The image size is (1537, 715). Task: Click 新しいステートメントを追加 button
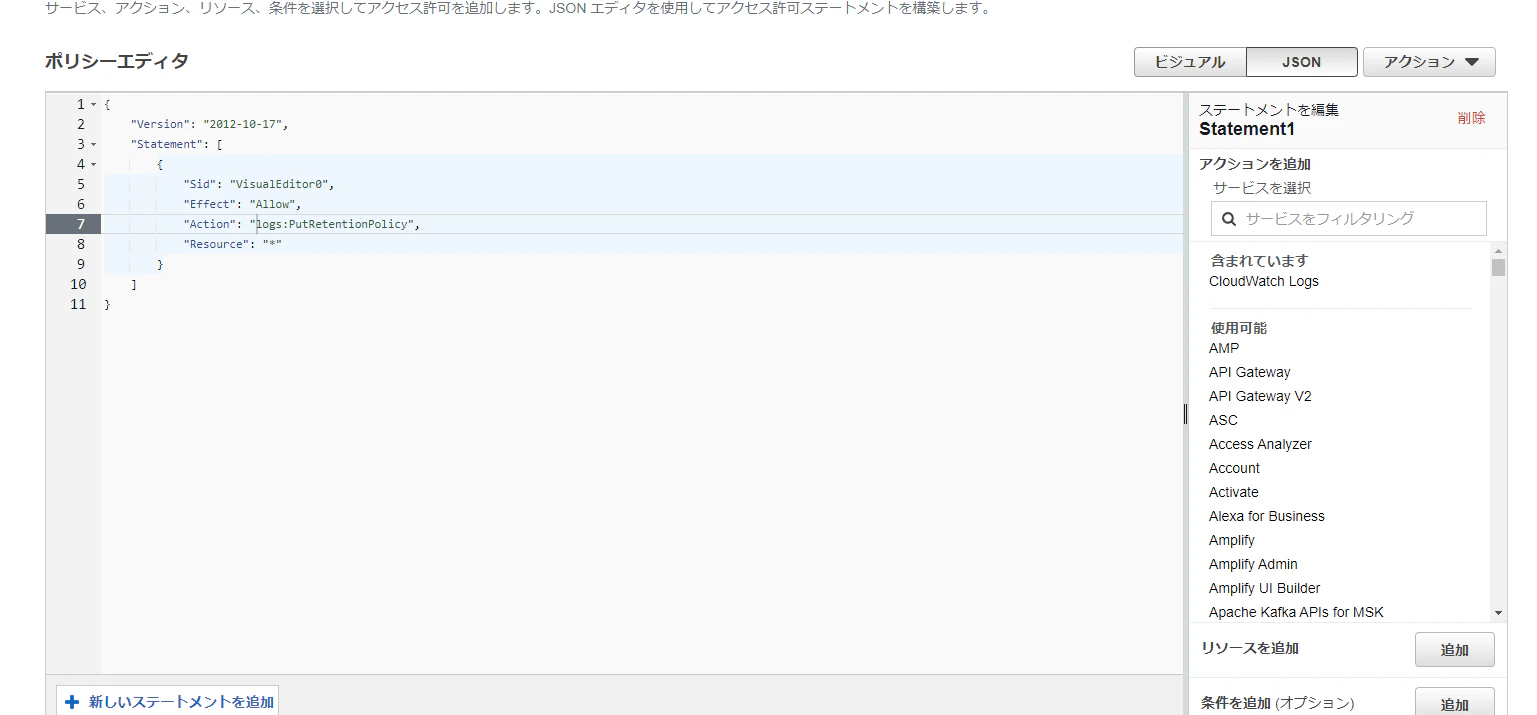coord(167,702)
